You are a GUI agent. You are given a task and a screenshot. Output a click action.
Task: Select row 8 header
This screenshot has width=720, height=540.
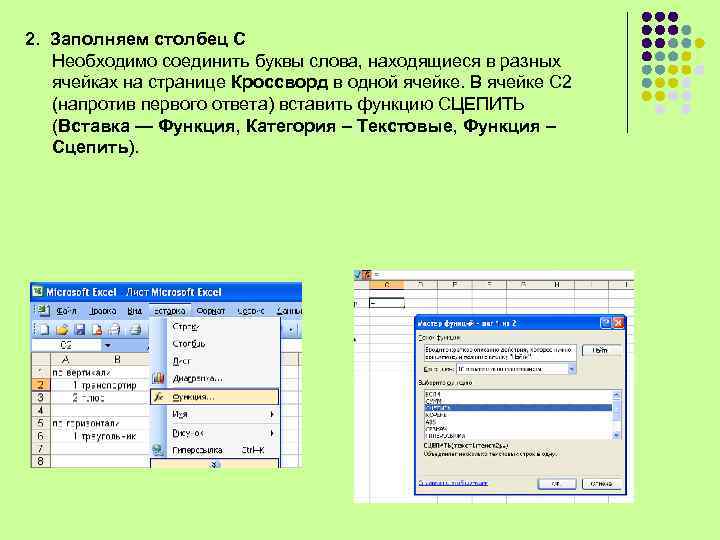[x=40, y=461]
